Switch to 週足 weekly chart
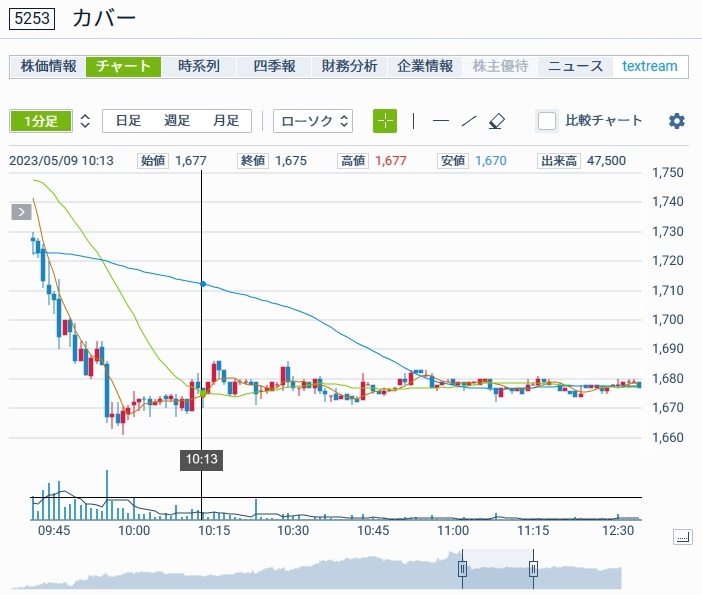The image size is (702, 595). coord(177,121)
